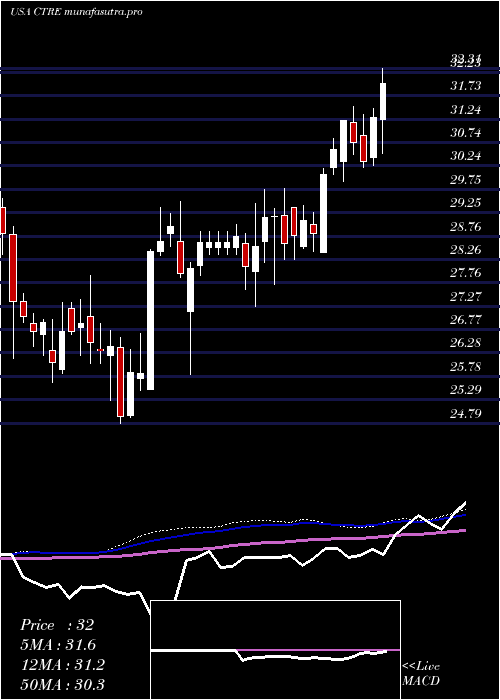Viewport: 500px width, 700px height.
Task: Click the 12MA : 31.2 value
Action: [62, 665]
